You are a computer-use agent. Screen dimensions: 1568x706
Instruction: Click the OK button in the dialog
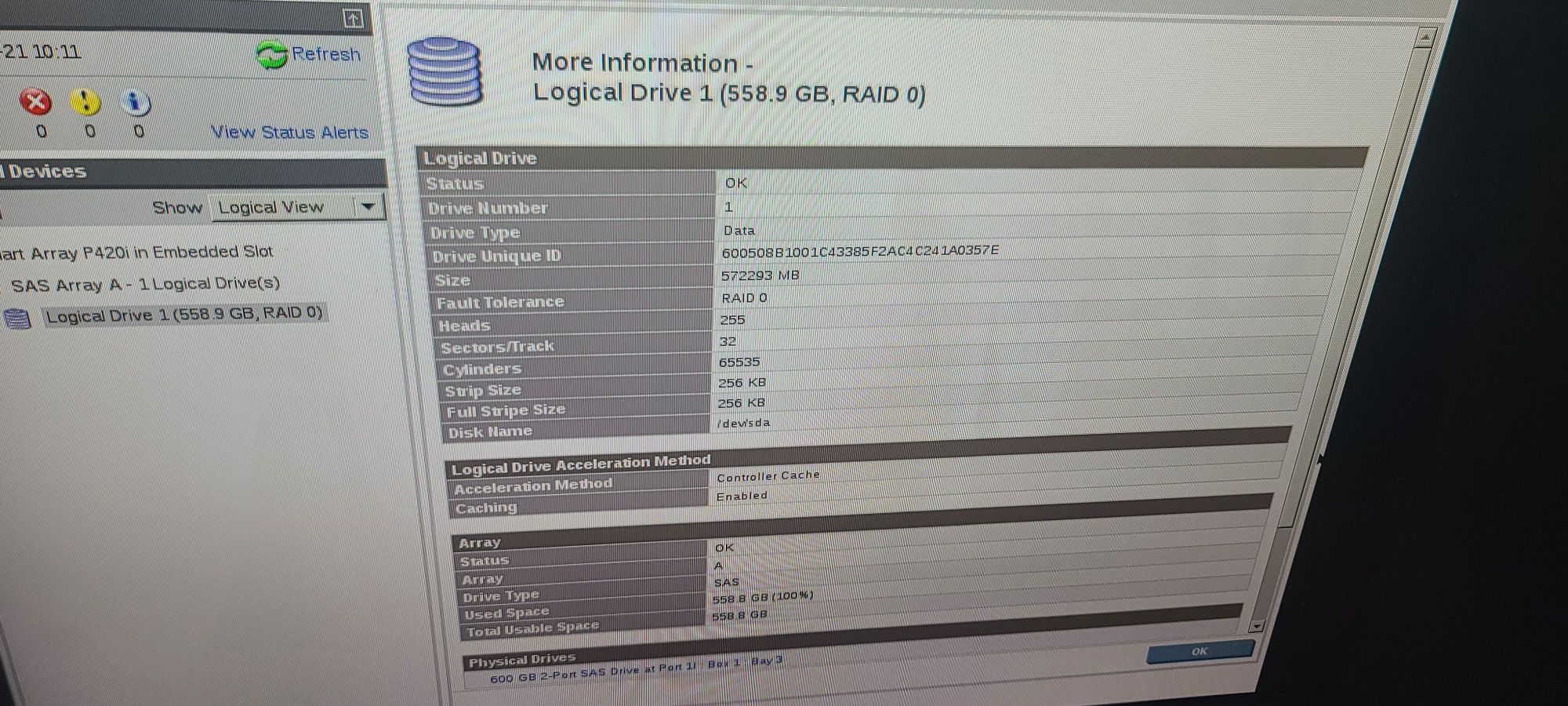pyautogui.click(x=1200, y=651)
